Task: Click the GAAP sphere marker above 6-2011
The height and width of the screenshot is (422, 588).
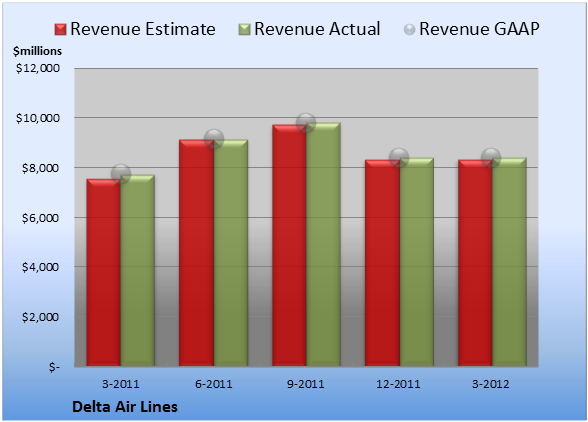Action: [214, 139]
